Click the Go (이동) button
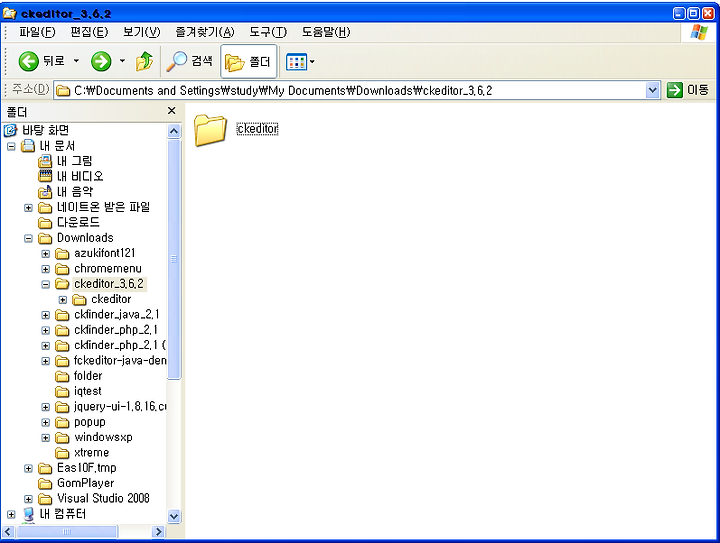Screen dimensions: 720x543 pos(687,90)
